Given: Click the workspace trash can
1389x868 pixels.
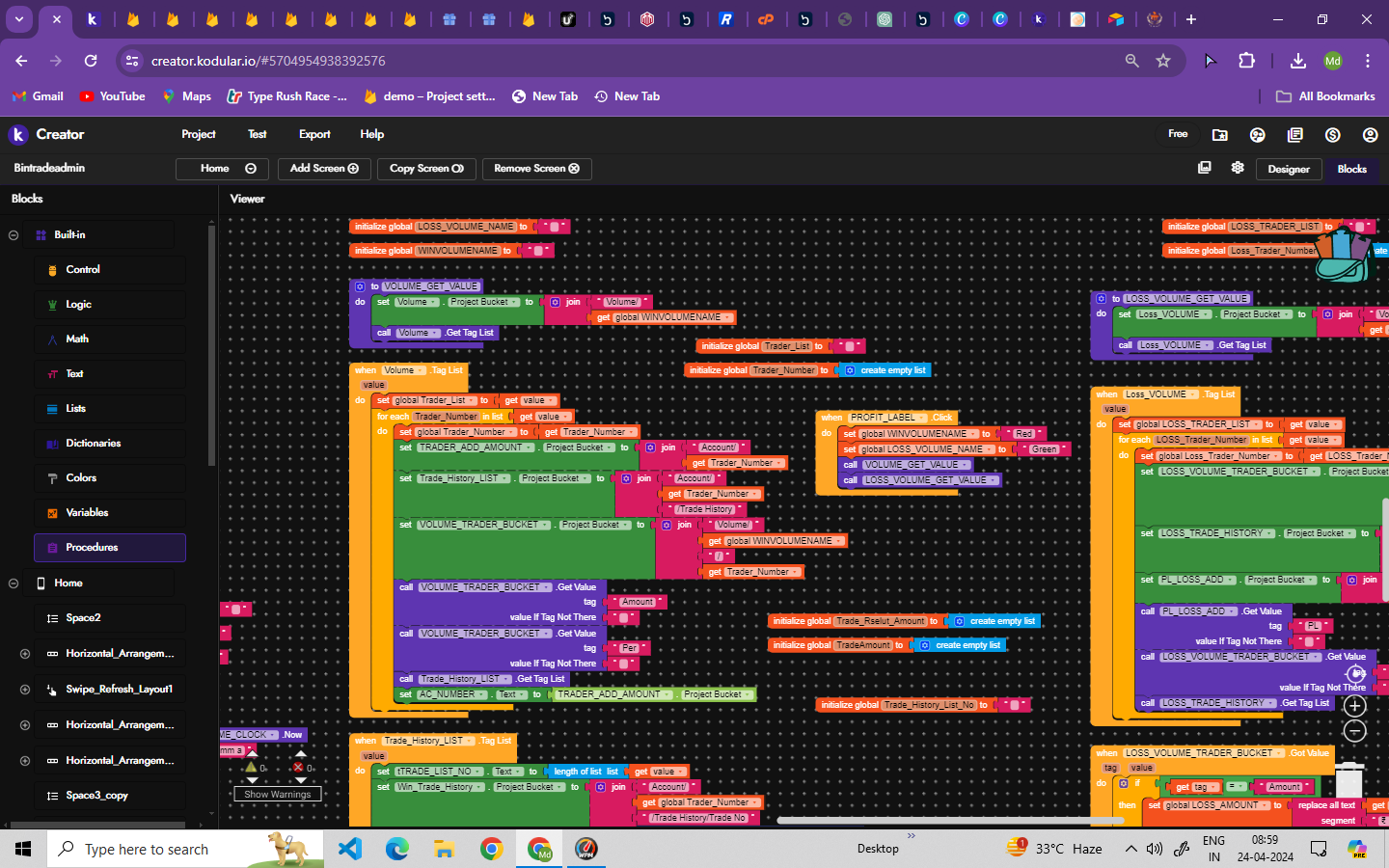Looking at the screenshot, I should click(1348, 779).
